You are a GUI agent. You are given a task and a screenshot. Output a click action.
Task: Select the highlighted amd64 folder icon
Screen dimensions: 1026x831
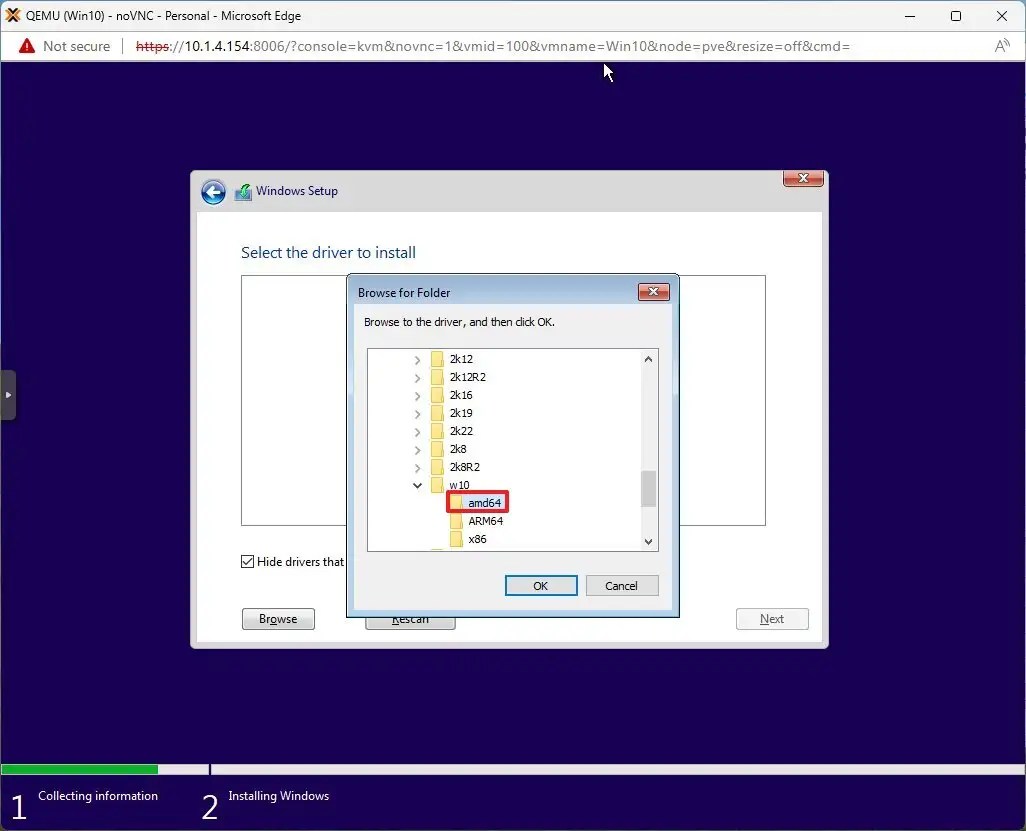[459, 502]
